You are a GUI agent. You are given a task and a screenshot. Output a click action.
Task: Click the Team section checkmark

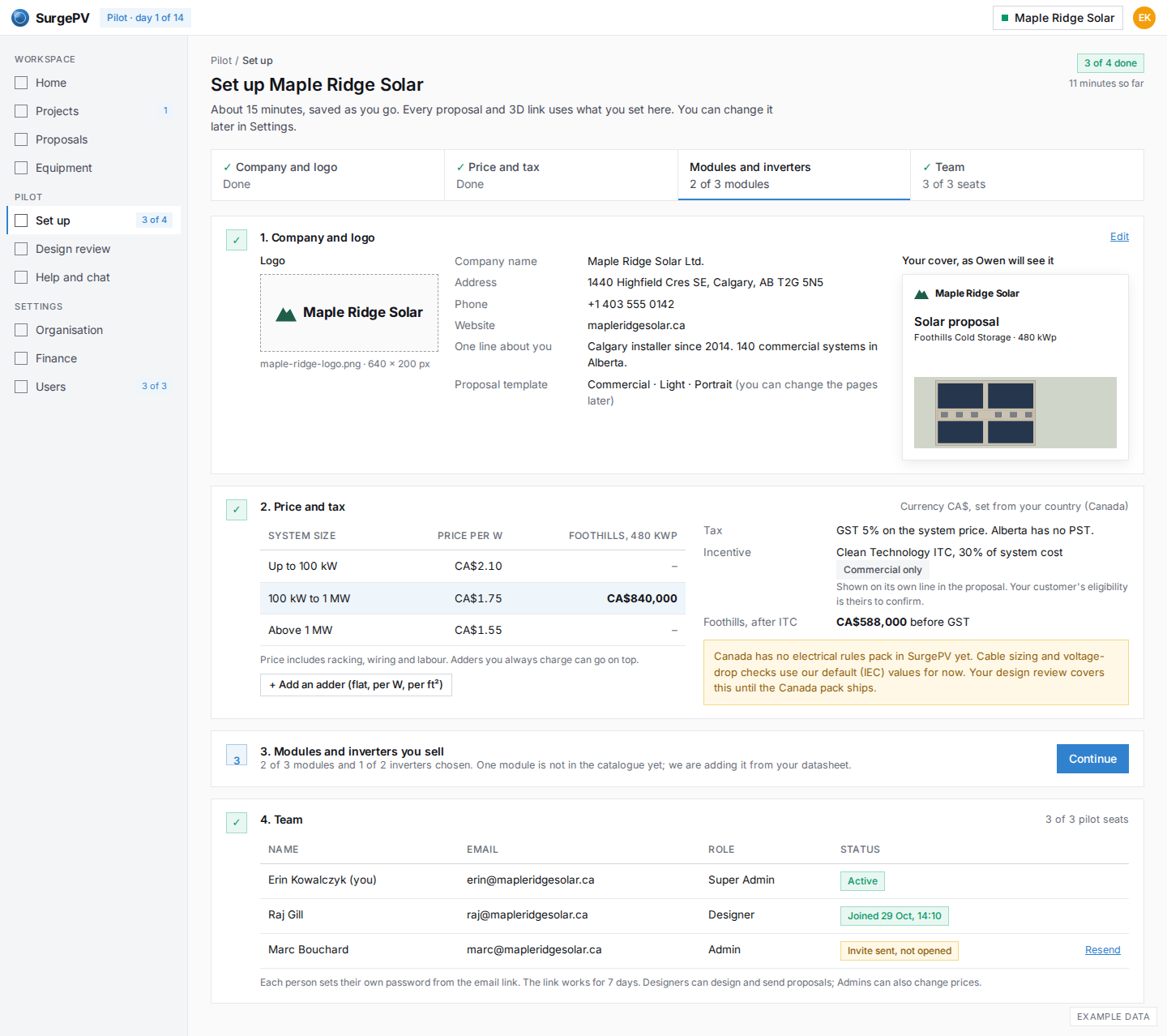click(237, 822)
